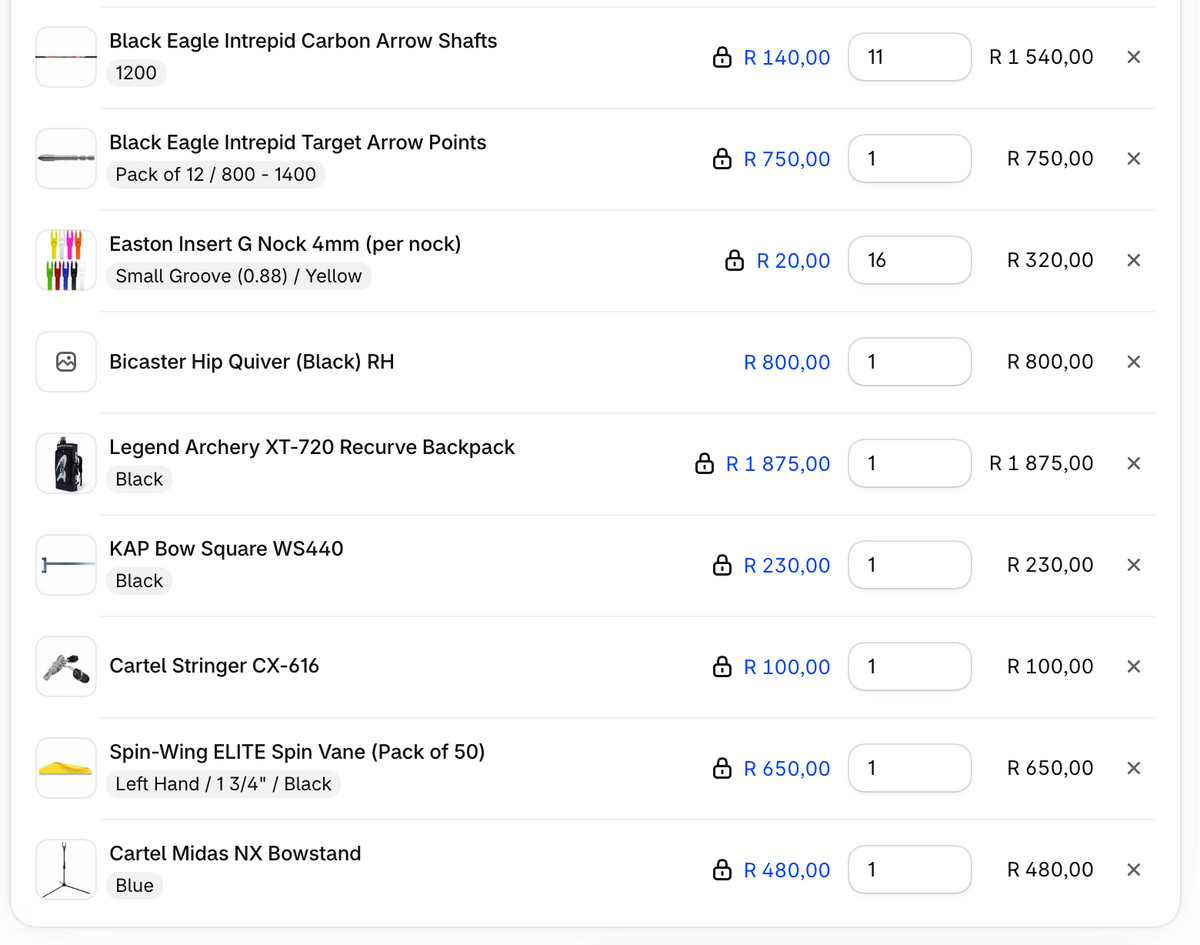The height and width of the screenshot is (945, 1200).
Task: Click the Left Hand / 1 3/4" / Black tag
Action: coord(223,784)
